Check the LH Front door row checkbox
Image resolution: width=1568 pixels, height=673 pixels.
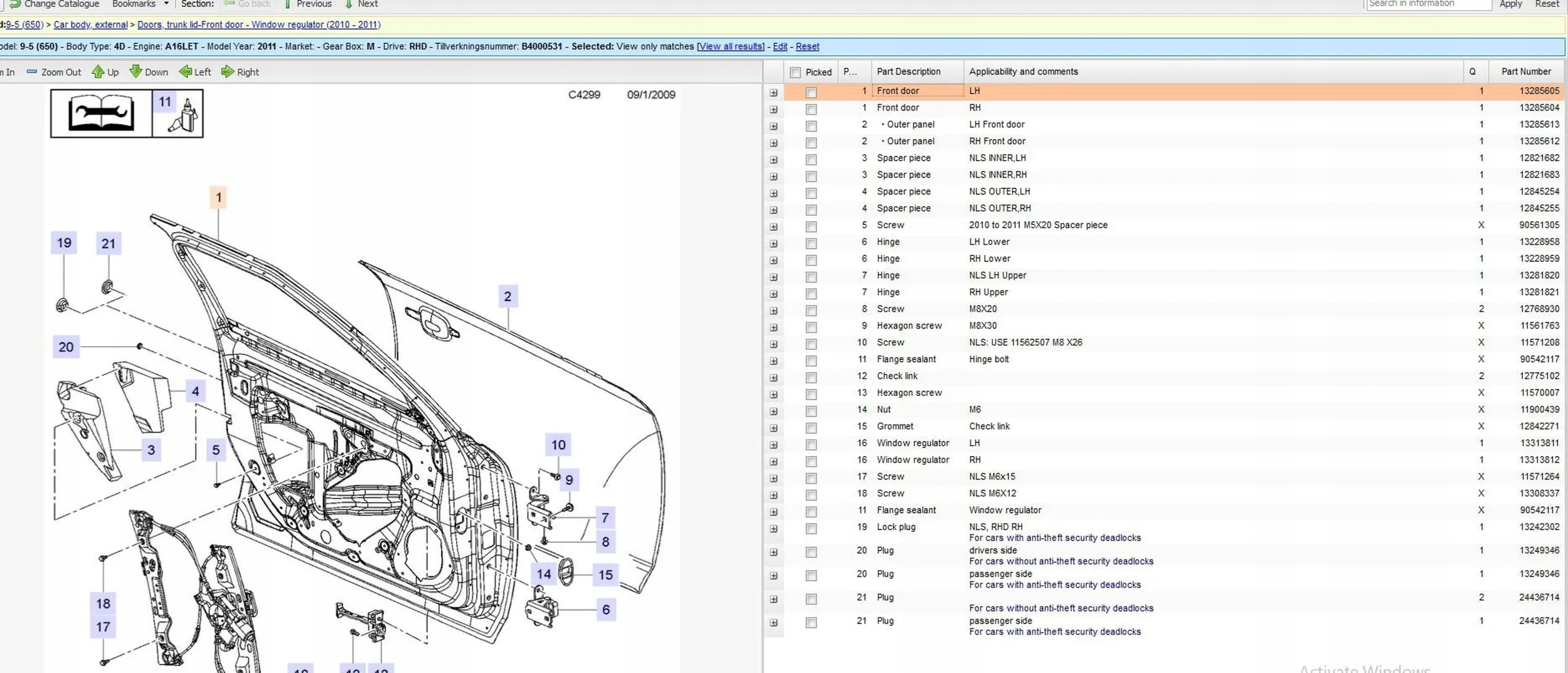point(811,93)
